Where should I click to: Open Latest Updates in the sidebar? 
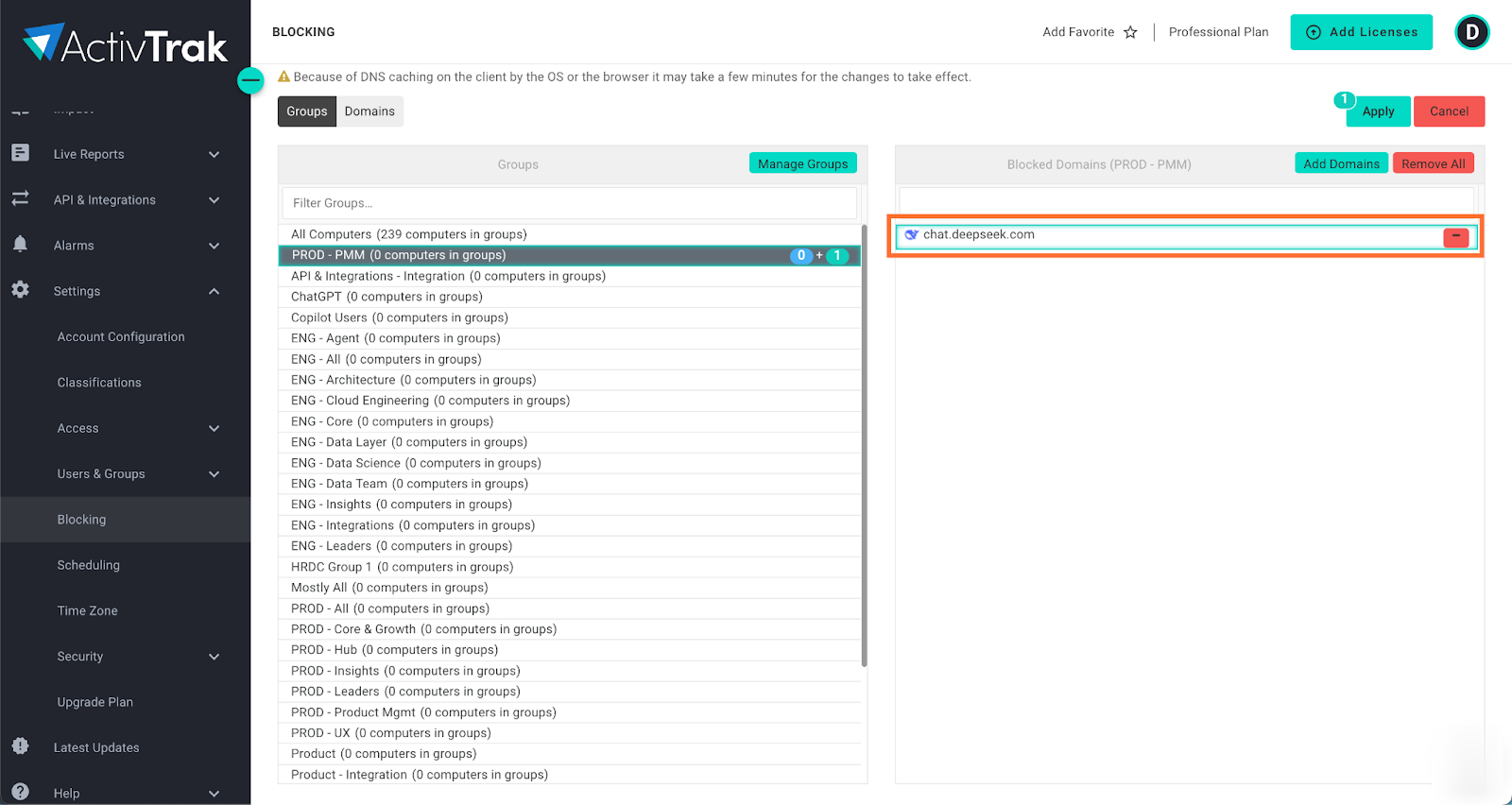click(x=96, y=747)
